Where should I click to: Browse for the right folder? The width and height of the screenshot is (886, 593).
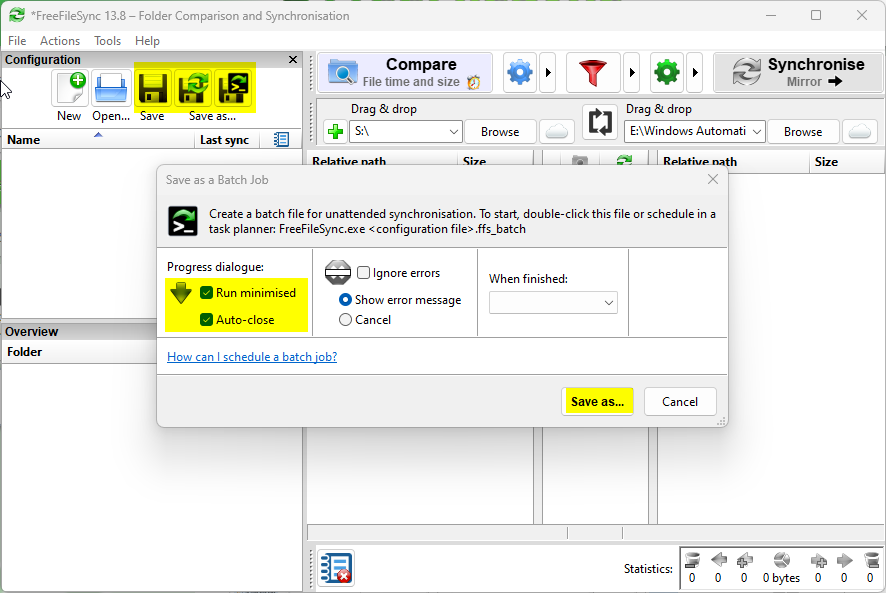(803, 132)
